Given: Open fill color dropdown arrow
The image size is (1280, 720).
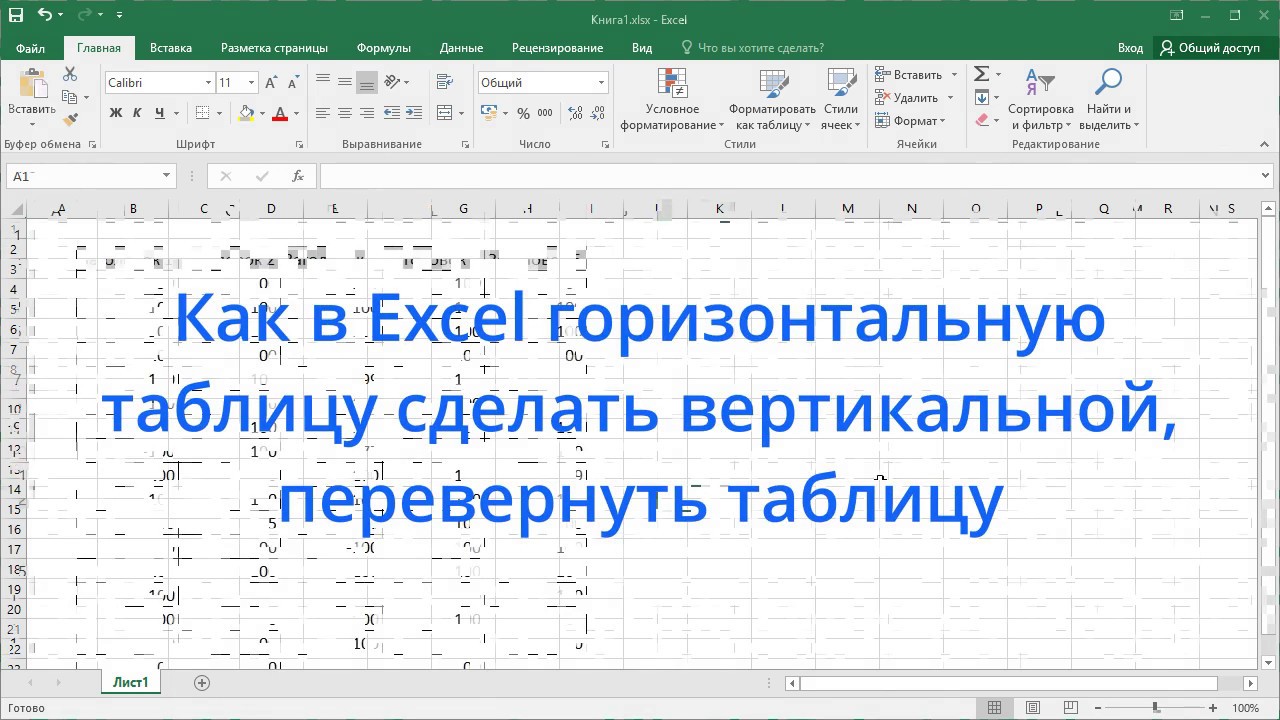Looking at the screenshot, I should click(x=262, y=113).
